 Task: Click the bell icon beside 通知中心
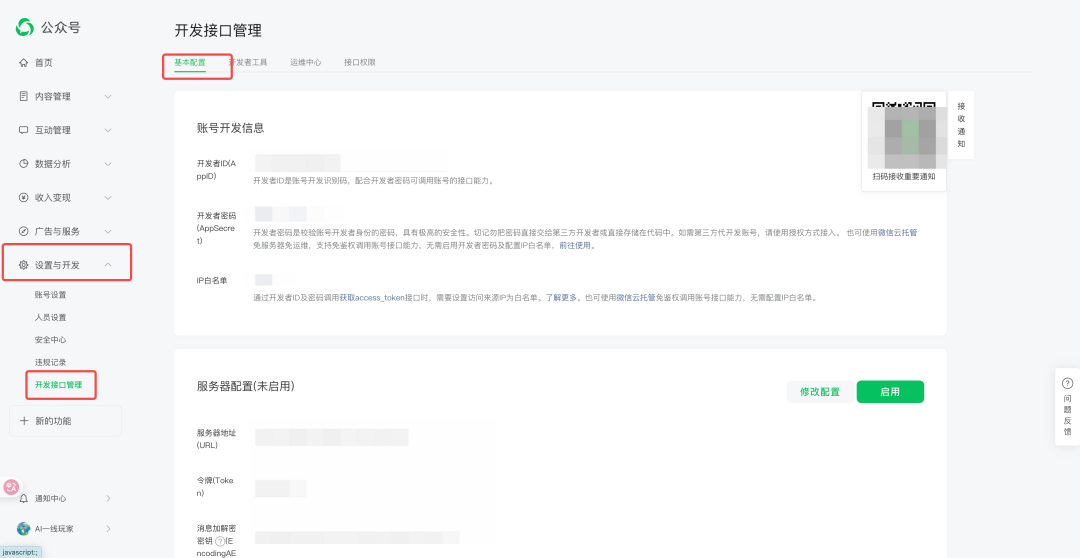click(24, 498)
